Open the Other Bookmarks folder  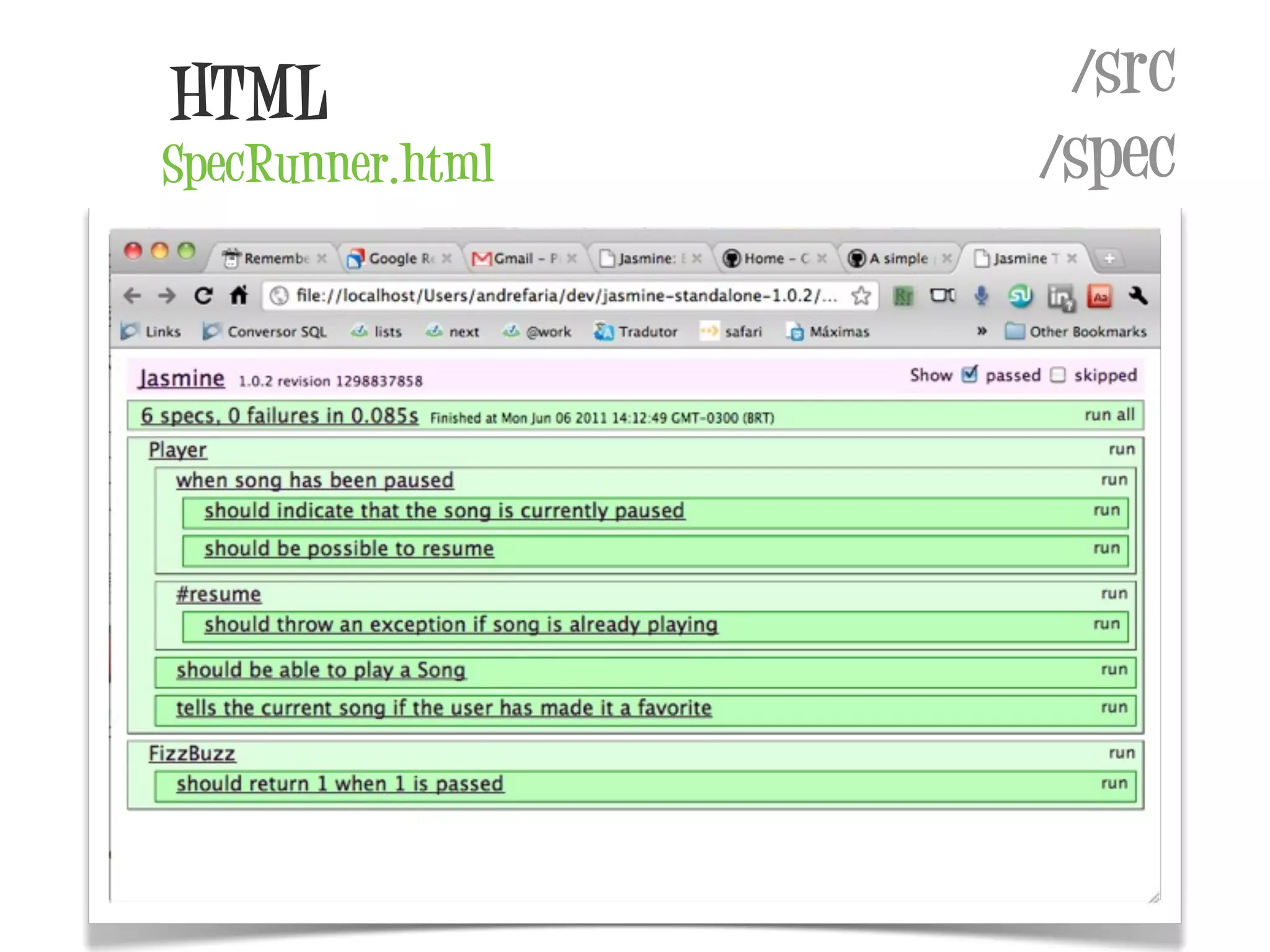[x=1076, y=332]
